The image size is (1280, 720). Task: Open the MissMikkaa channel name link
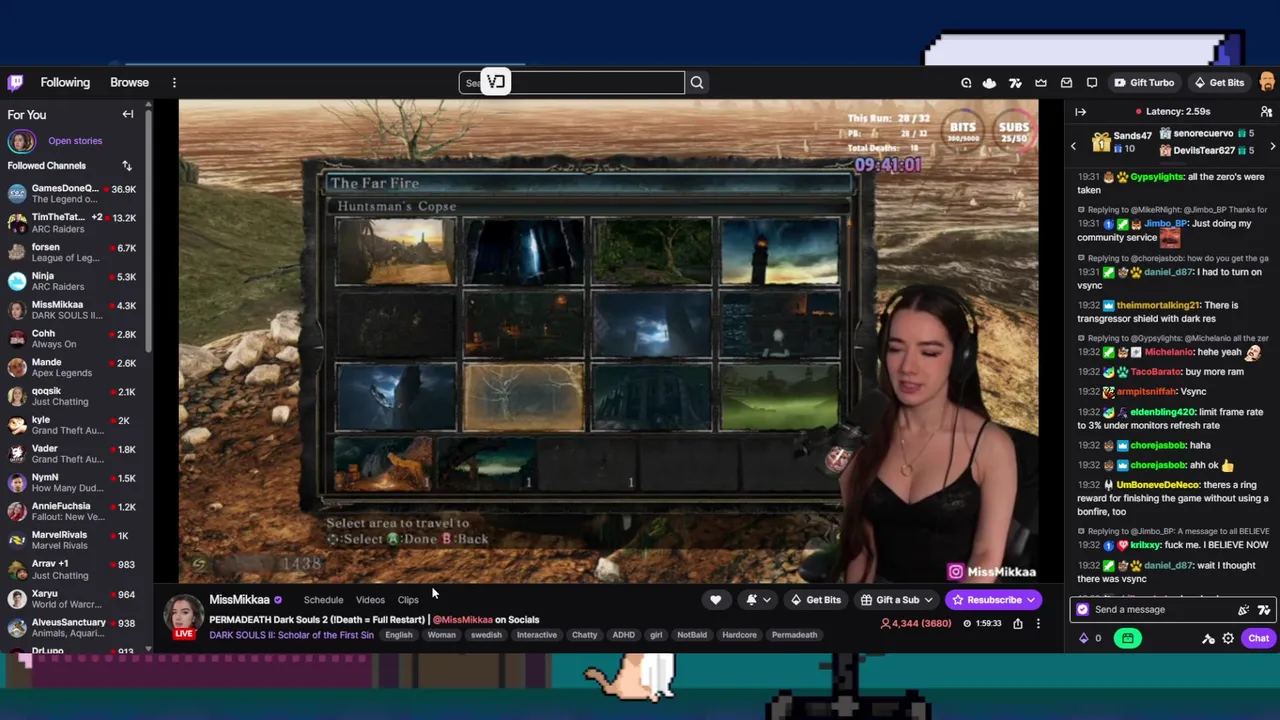(x=239, y=599)
